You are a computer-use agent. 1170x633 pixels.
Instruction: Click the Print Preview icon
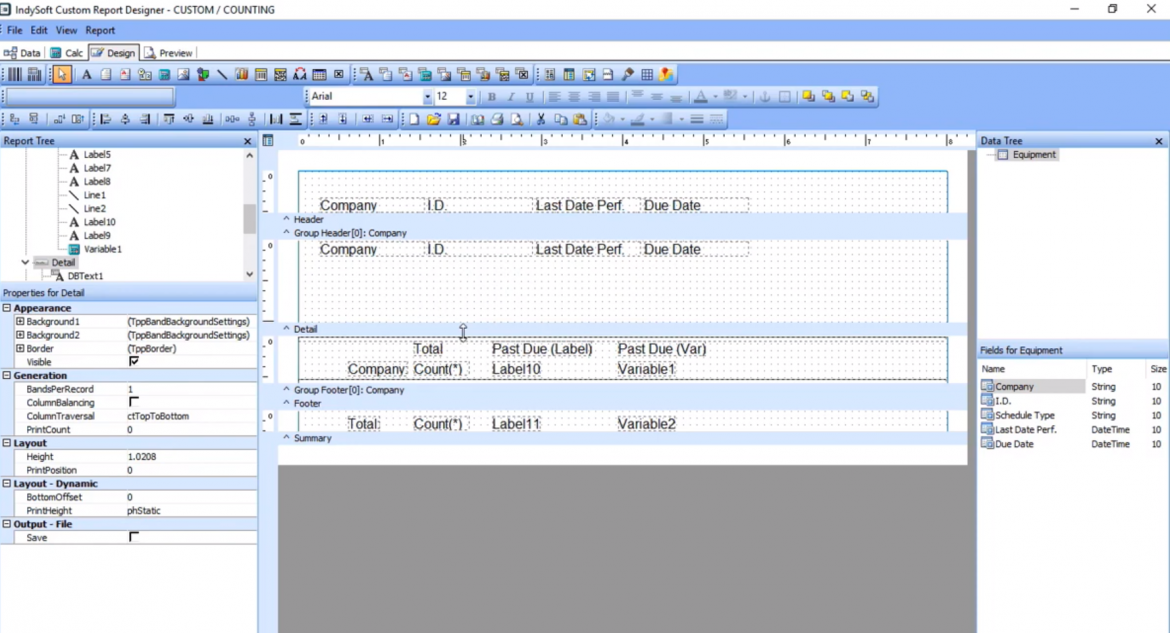516,118
